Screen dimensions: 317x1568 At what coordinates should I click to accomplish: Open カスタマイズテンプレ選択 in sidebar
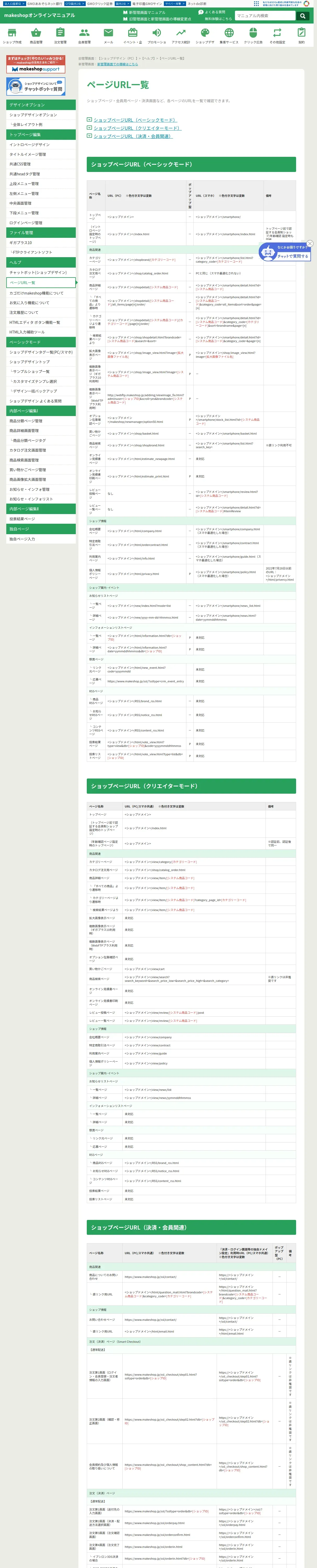coord(41,381)
